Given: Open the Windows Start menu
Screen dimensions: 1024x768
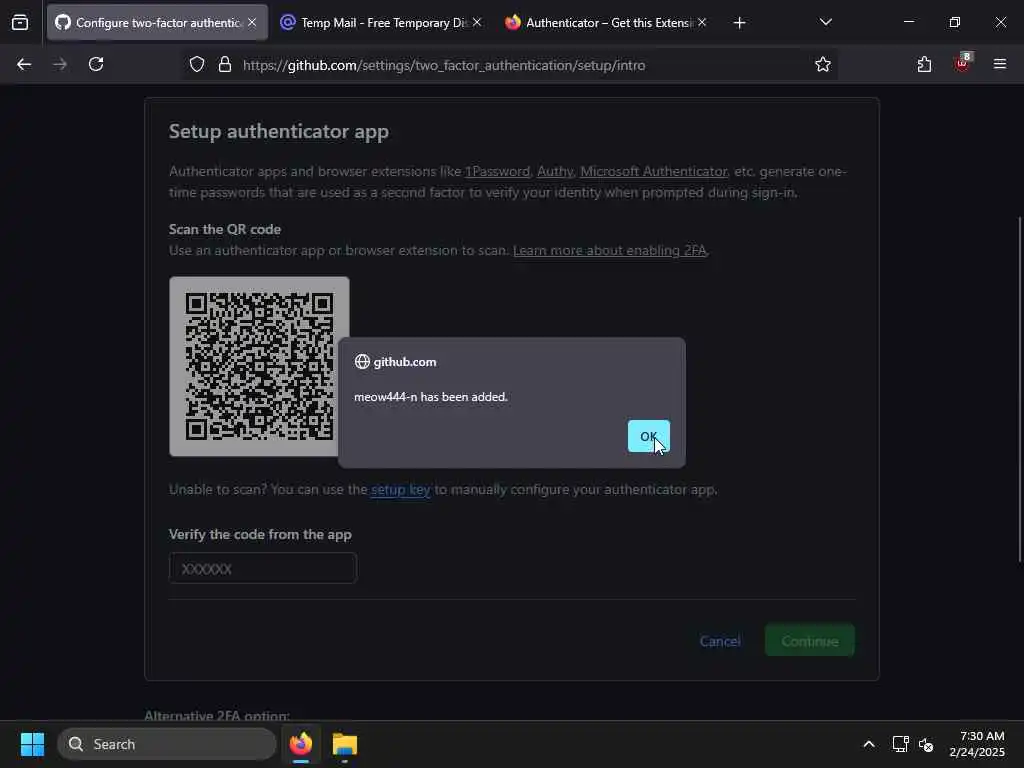Looking at the screenshot, I should pyautogui.click(x=32, y=744).
